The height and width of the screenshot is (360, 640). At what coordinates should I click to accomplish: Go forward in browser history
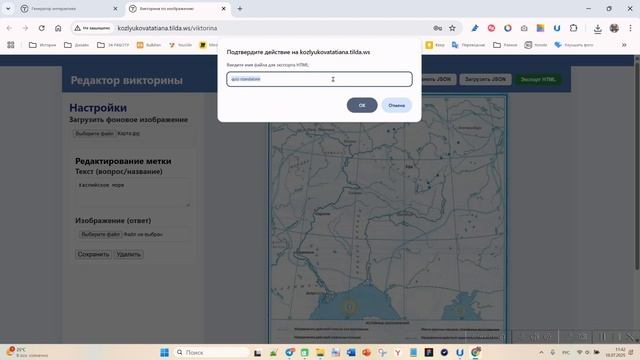click(25, 28)
